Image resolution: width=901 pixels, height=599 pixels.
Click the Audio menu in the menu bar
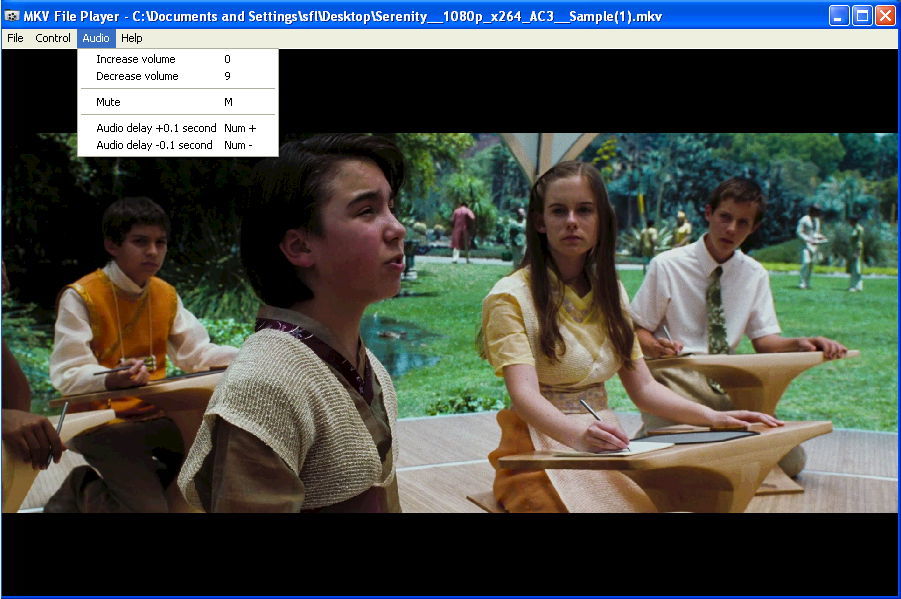point(96,38)
